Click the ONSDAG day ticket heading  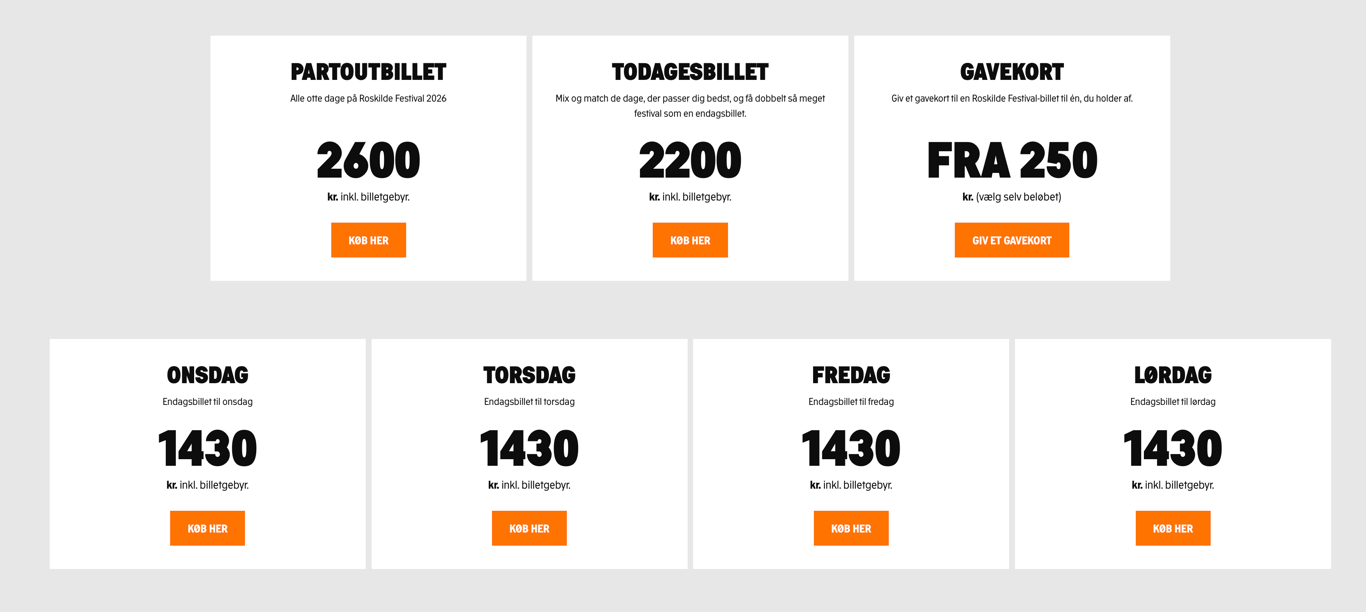pos(207,375)
